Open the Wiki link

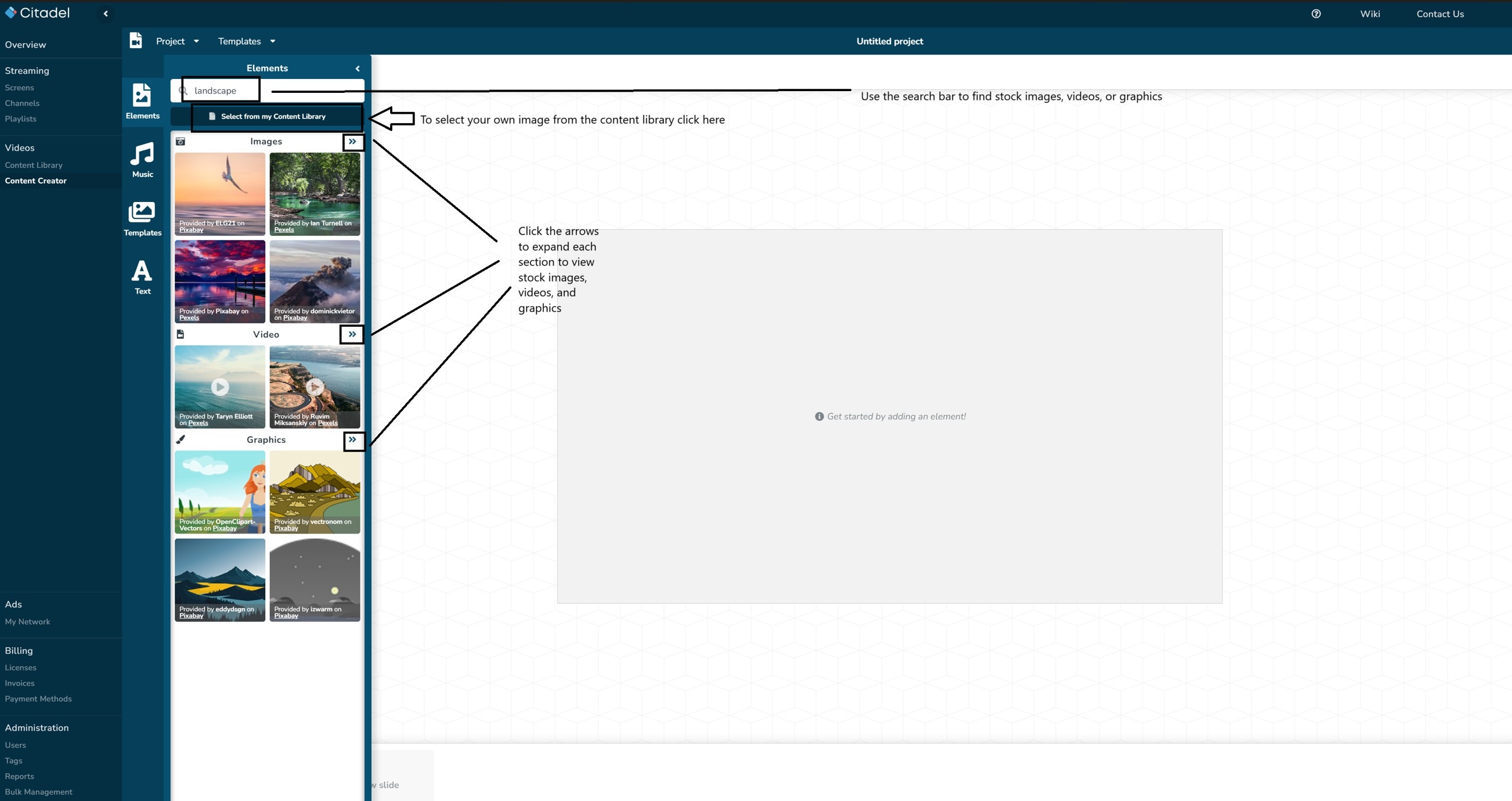(x=1370, y=13)
